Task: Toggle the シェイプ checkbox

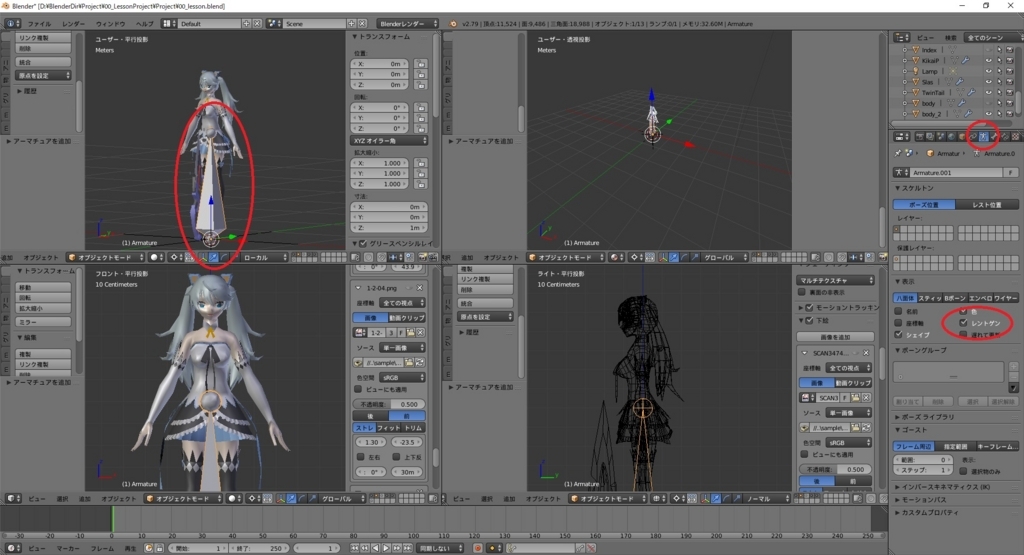Action: pyautogui.click(x=899, y=334)
